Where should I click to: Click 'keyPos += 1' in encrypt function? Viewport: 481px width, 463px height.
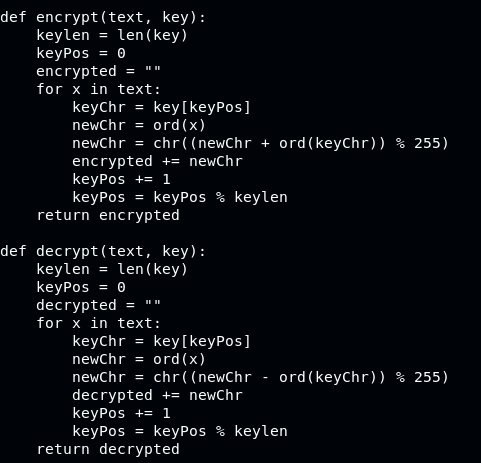click(x=121, y=179)
